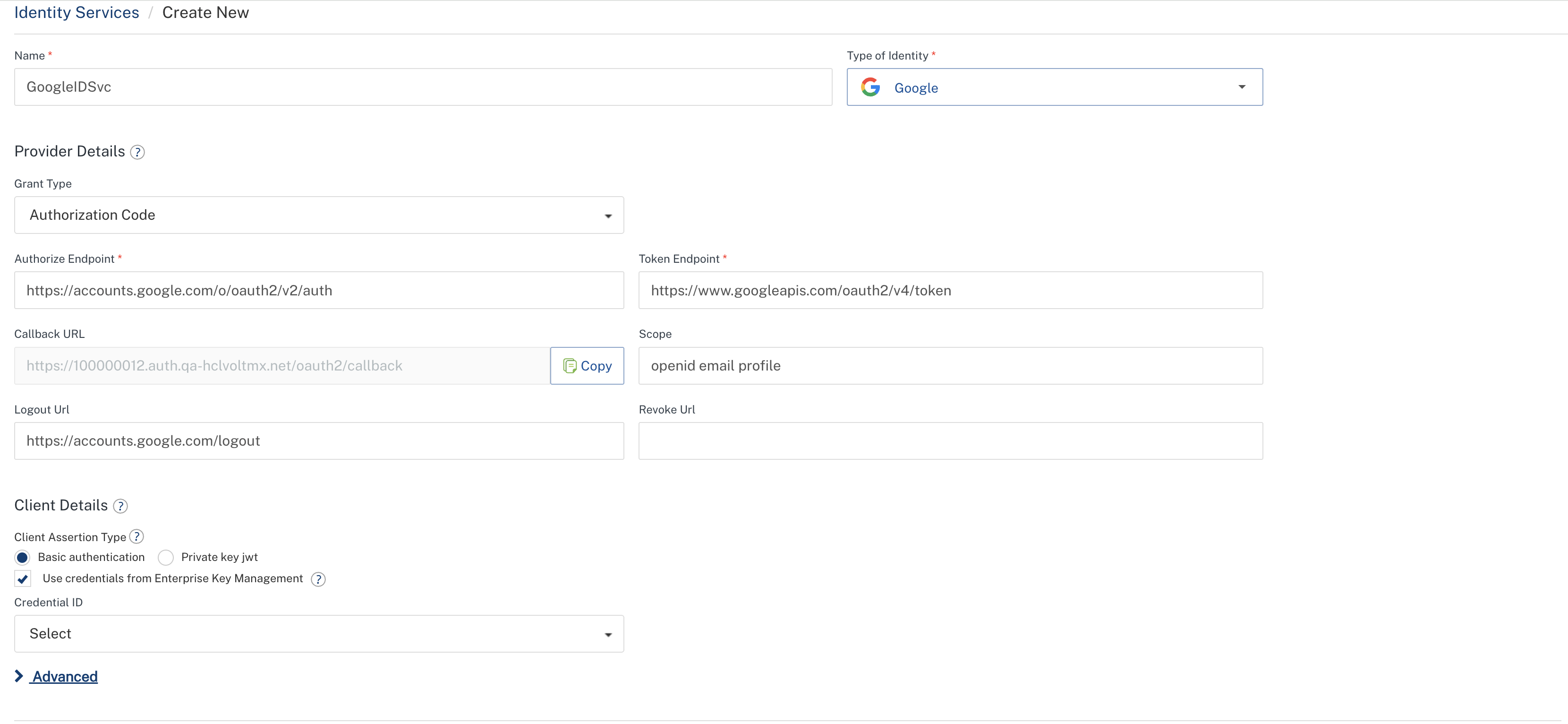Click the Google logo in identity type
This screenshot has height=724, width=1568.
[870, 88]
